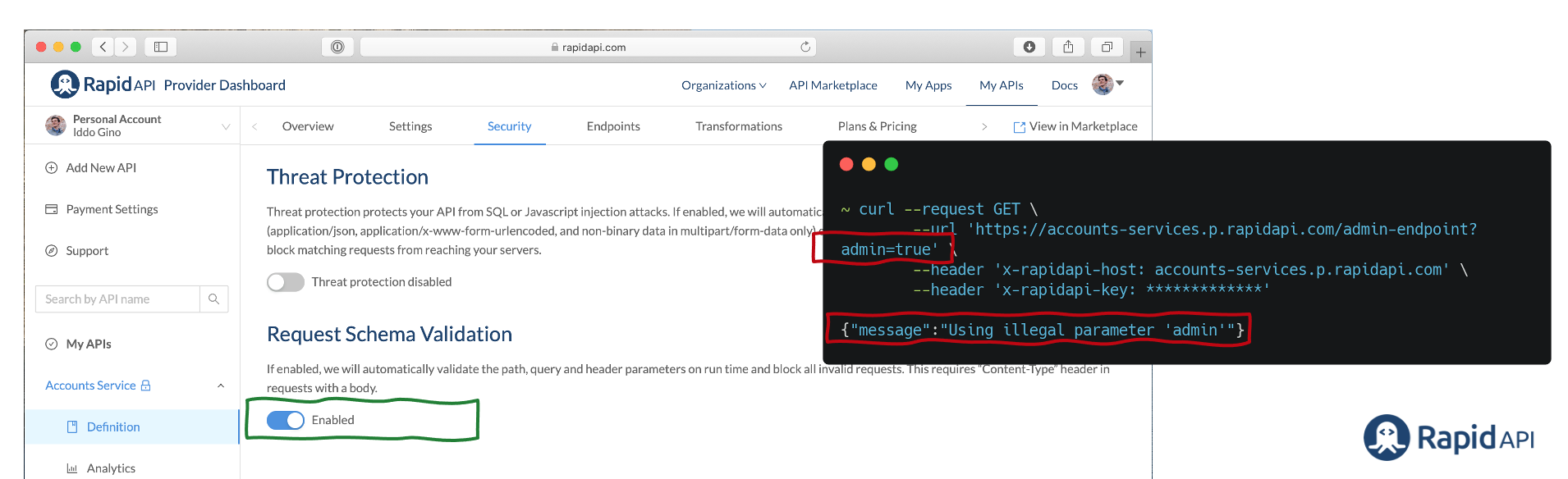
Task: Open Support in sidebar
Action: pos(87,251)
